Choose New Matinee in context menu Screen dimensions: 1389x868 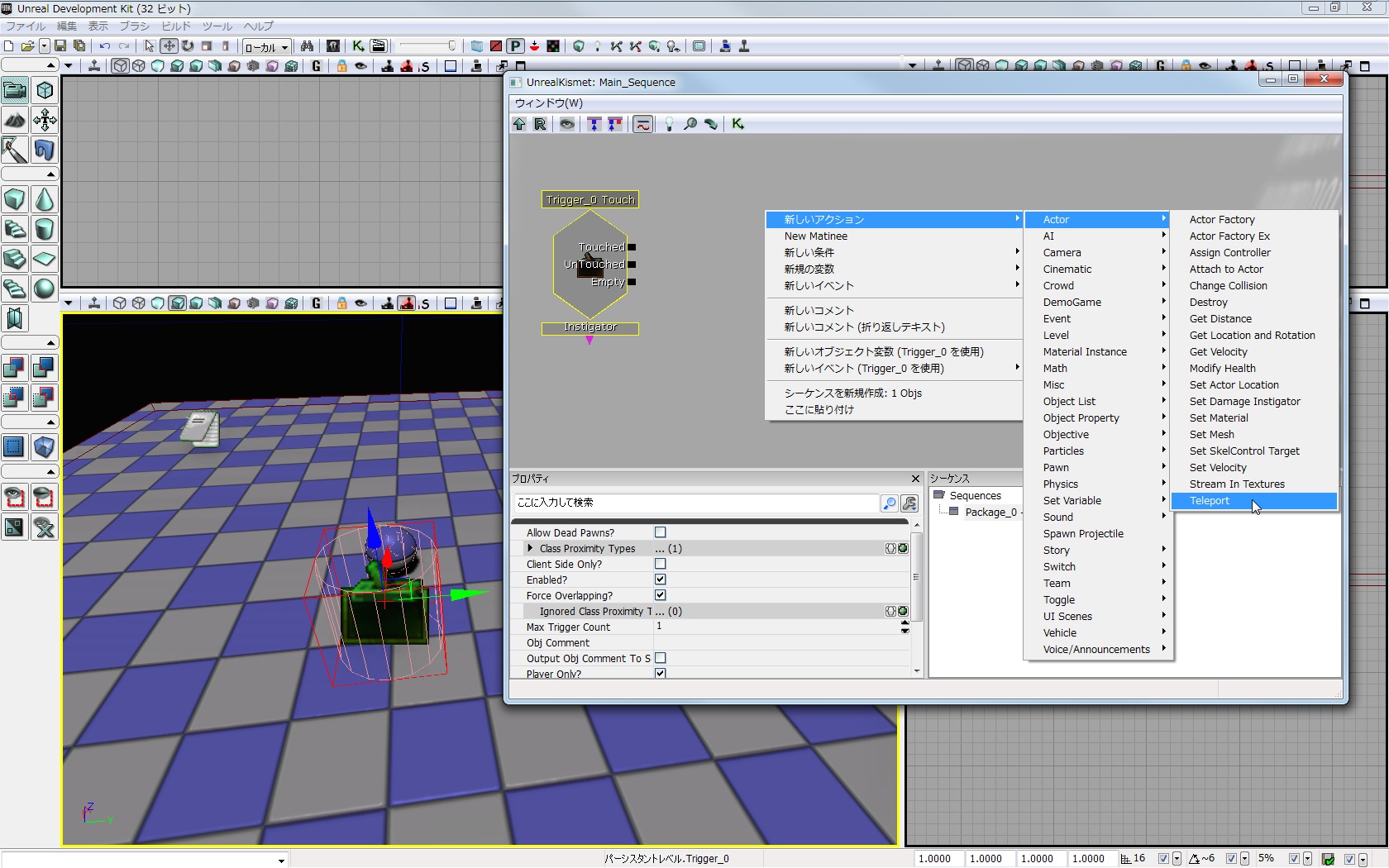pos(816,236)
